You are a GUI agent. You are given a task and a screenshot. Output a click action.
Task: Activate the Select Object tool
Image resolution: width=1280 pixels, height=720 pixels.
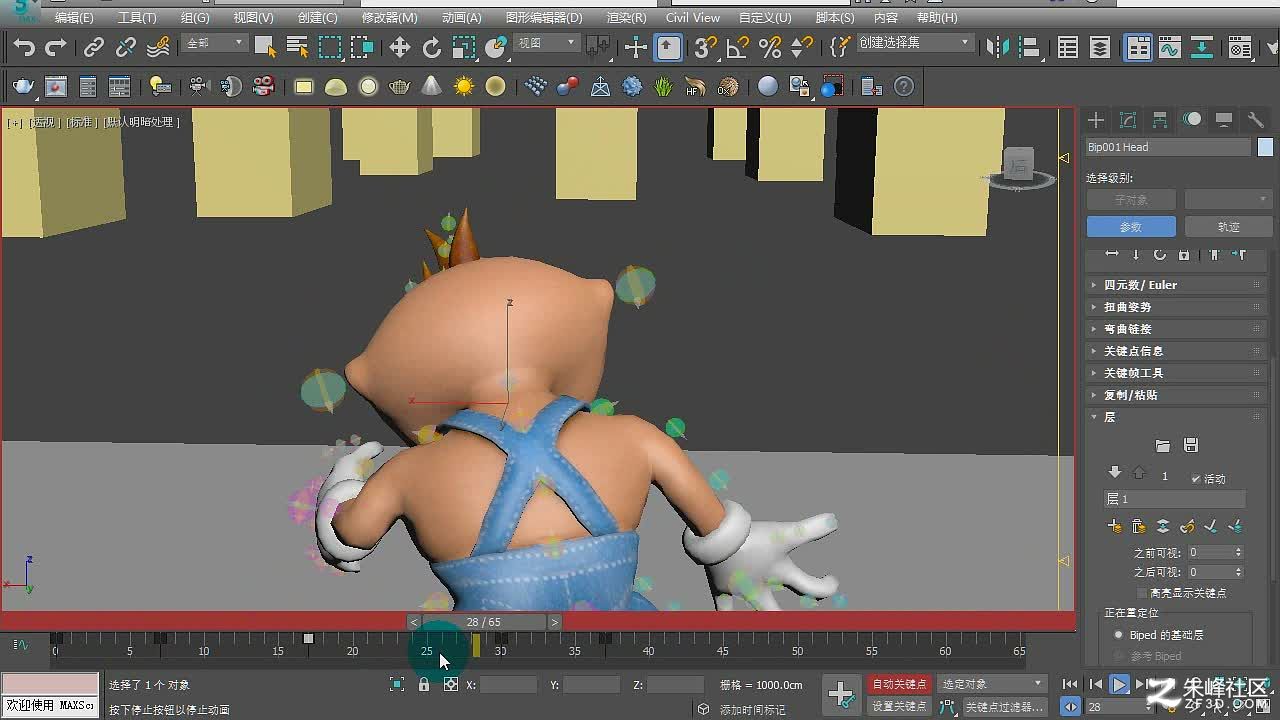(x=265, y=47)
